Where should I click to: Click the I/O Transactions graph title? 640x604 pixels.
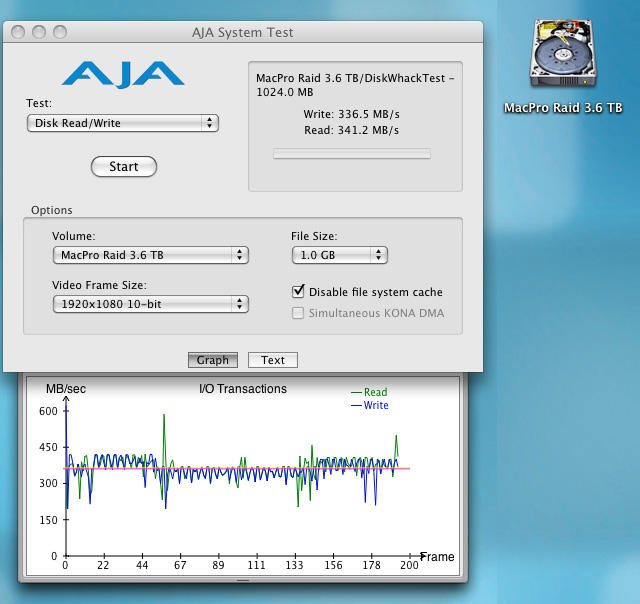click(x=243, y=389)
